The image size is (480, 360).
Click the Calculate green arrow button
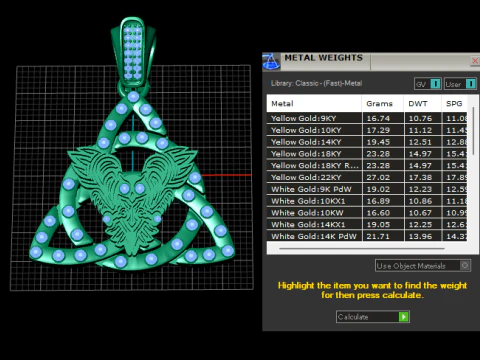404,317
